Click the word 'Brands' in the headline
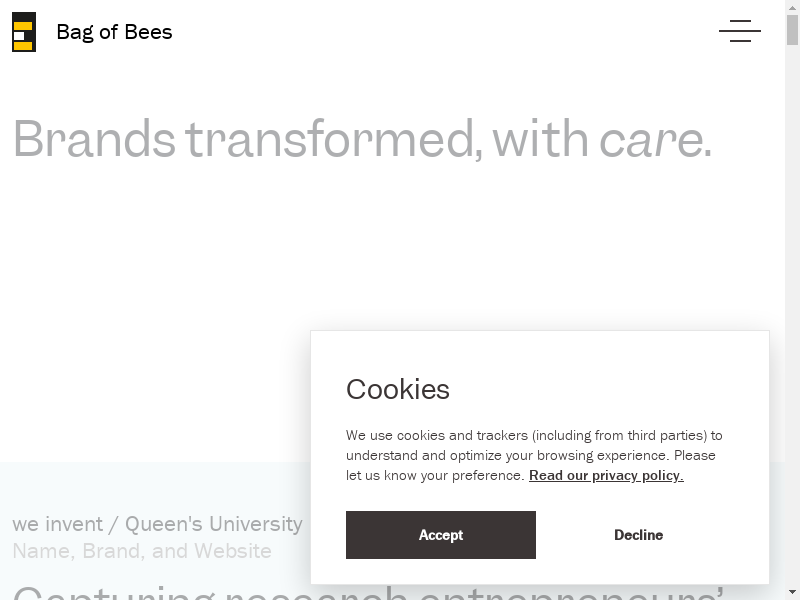Image resolution: width=800 pixels, height=600 pixels. point(94,139)
